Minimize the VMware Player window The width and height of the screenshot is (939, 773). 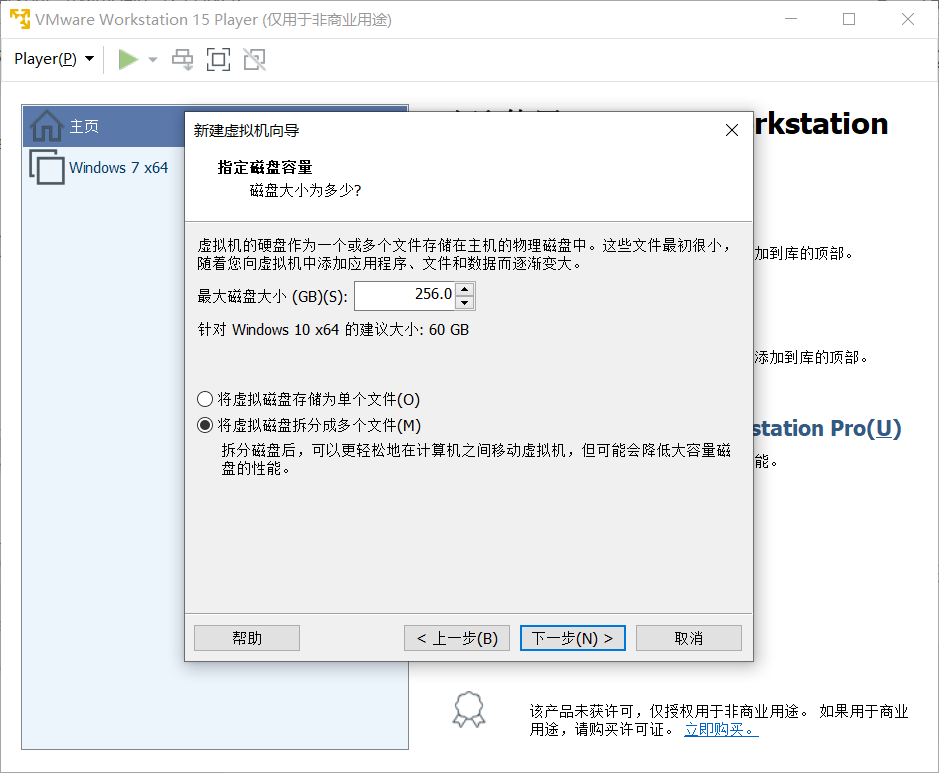(791, 19)
